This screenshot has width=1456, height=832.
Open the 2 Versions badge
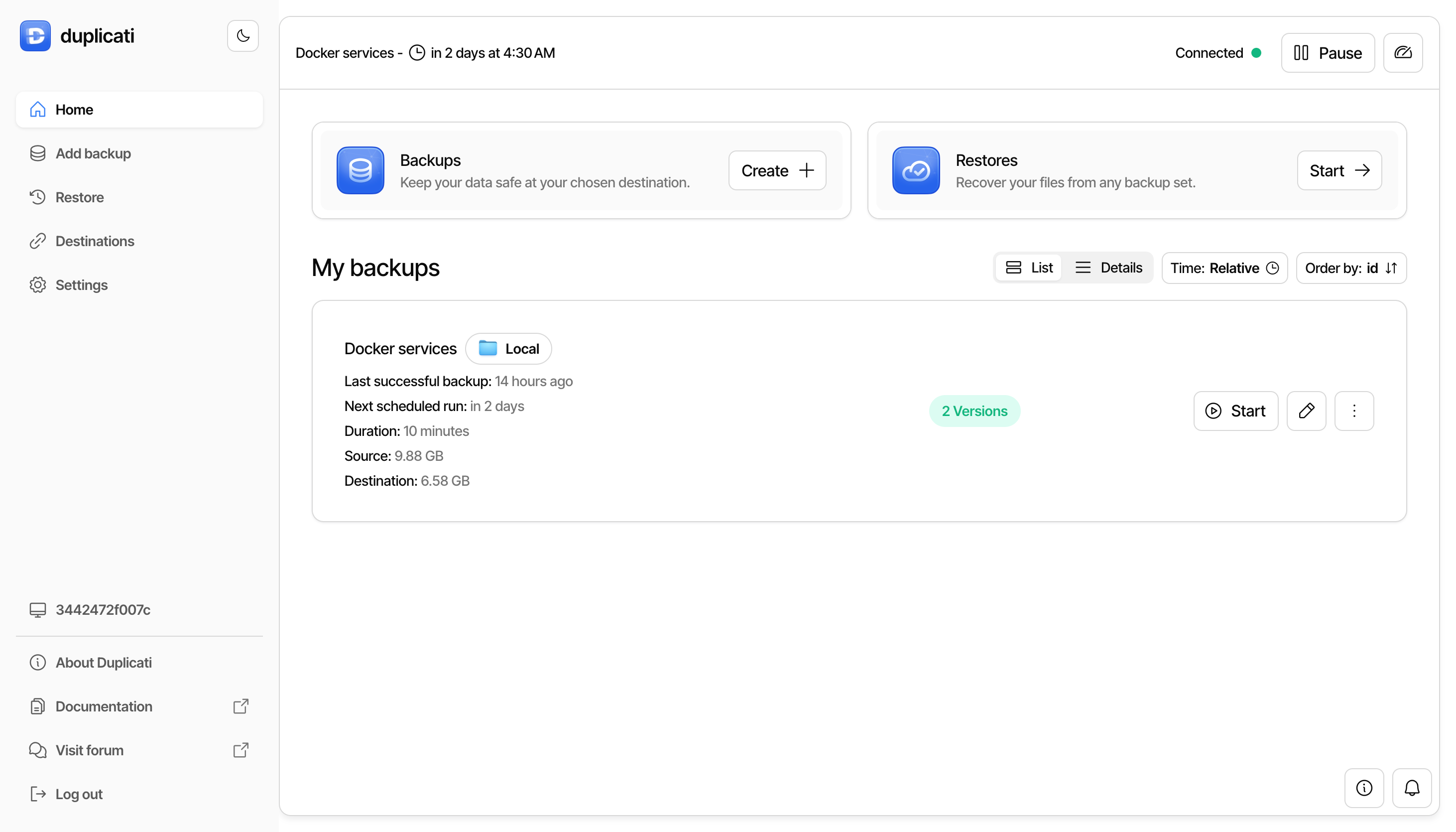point(974,411)
